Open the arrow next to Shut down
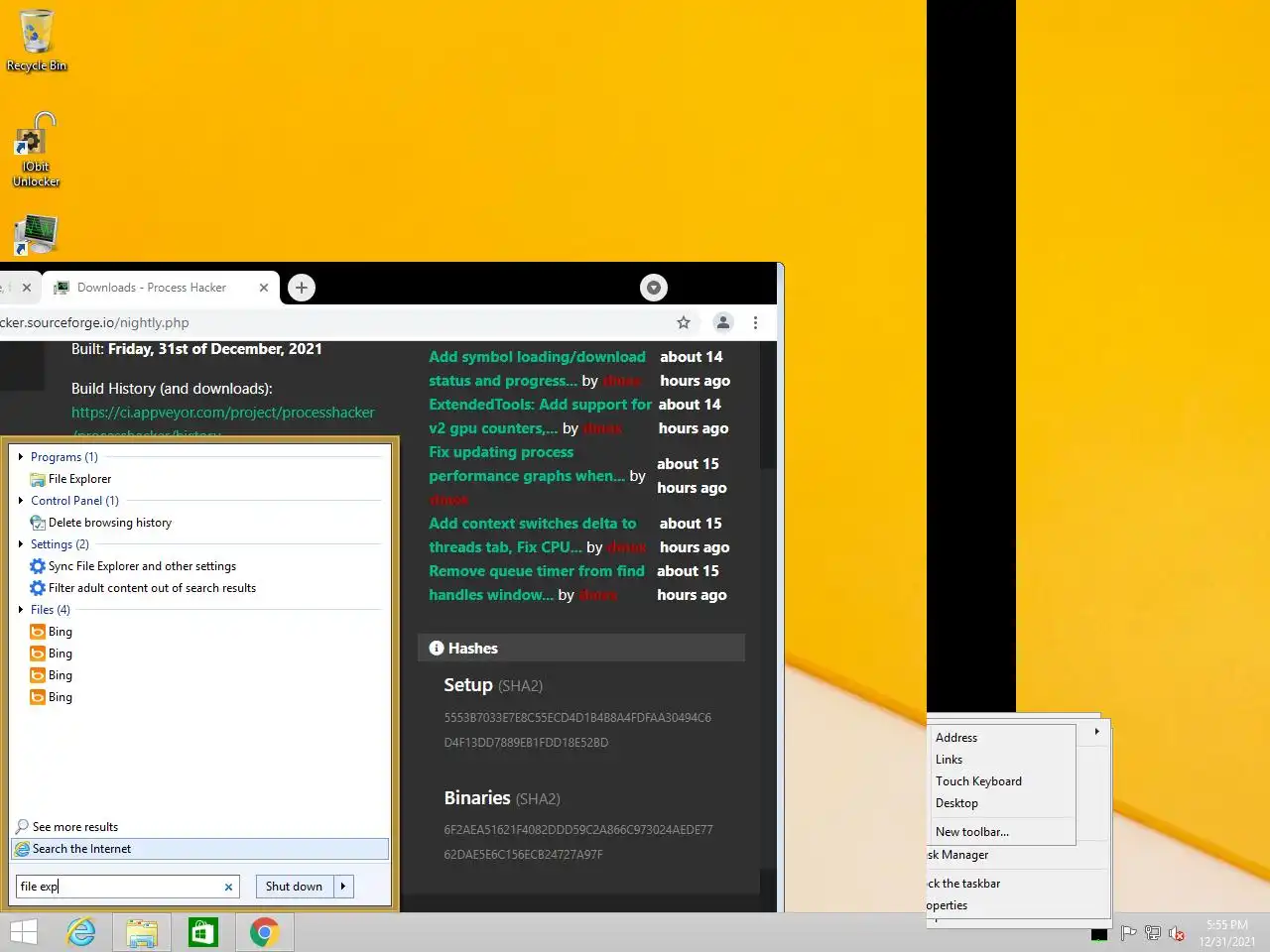Viewport: 1270px width, 952px height. [343, 887]
